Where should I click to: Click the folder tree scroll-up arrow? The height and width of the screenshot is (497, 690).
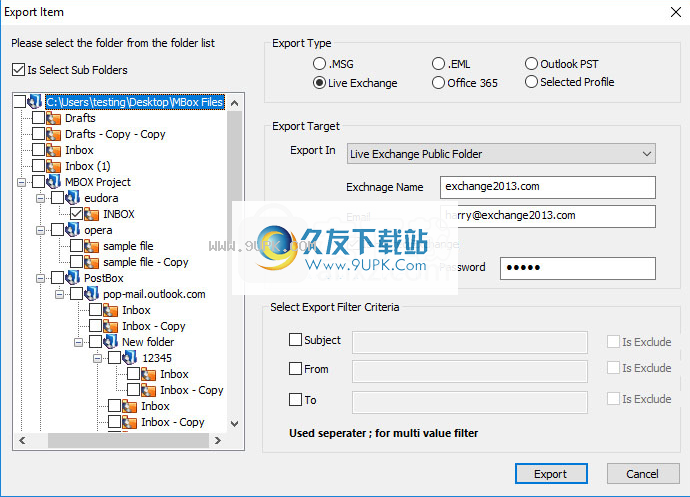pyautogui.click(x=235, y=103)
